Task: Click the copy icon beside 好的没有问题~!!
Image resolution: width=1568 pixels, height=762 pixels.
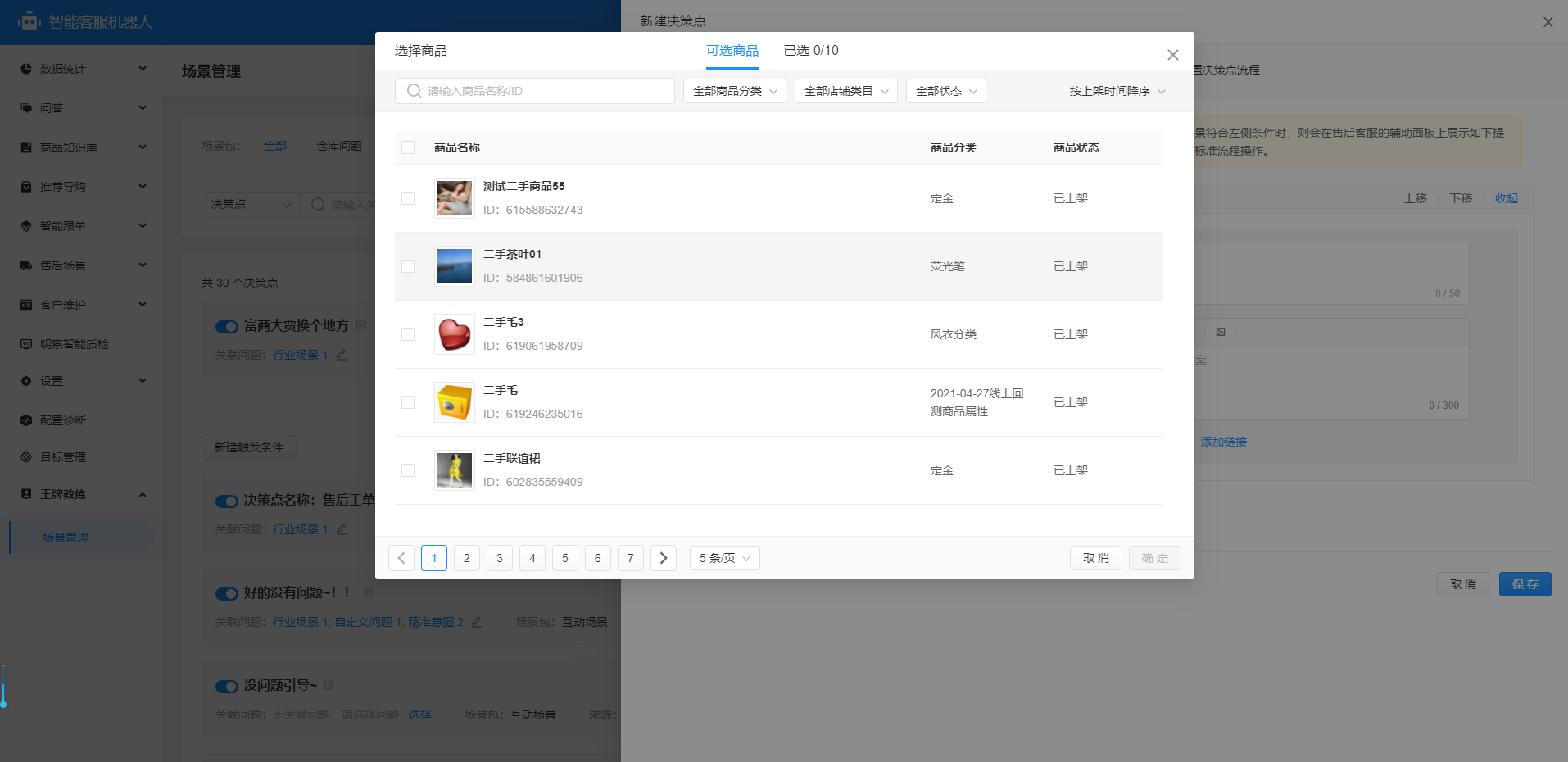Action: pyautogui.click(x=368, y=592)
